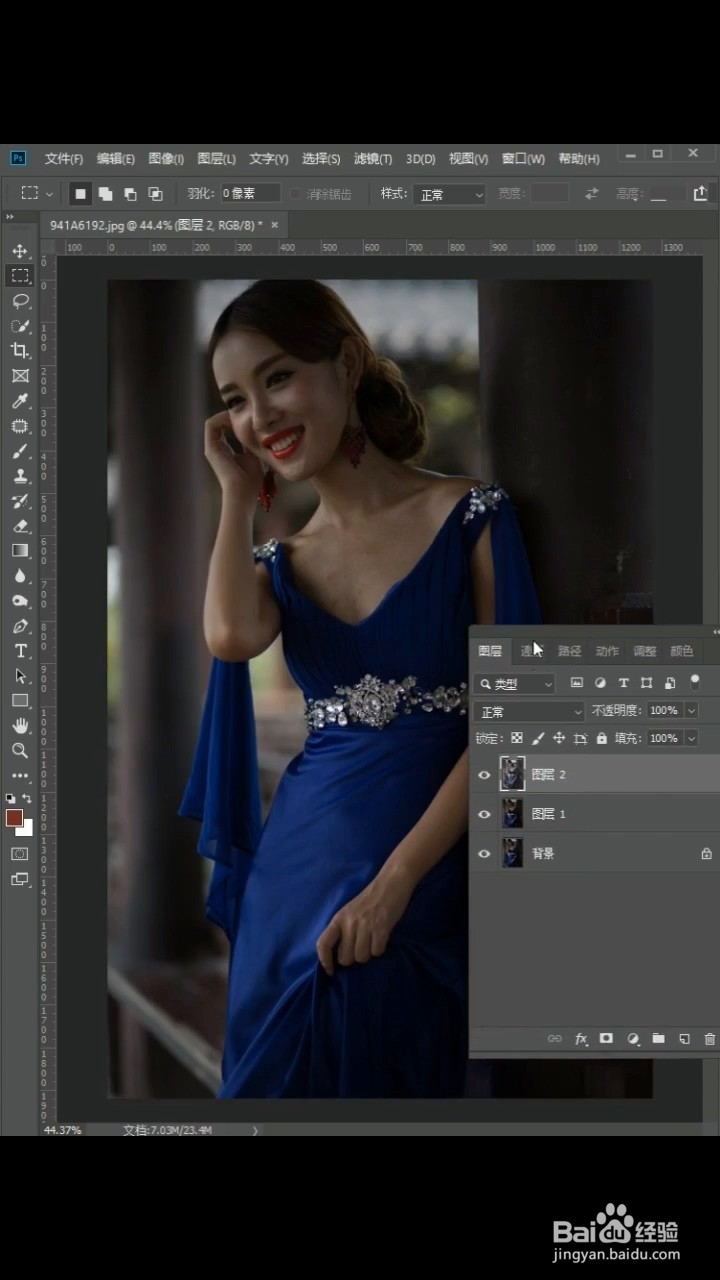Open the 文件(F) menu
Viewport: 720px width, 1280px height.
point(64,159)
